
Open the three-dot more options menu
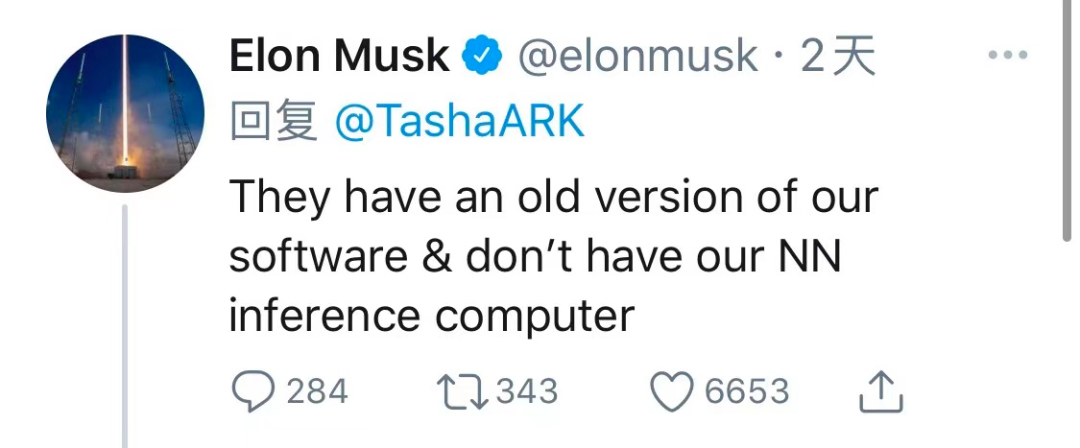1008,56
